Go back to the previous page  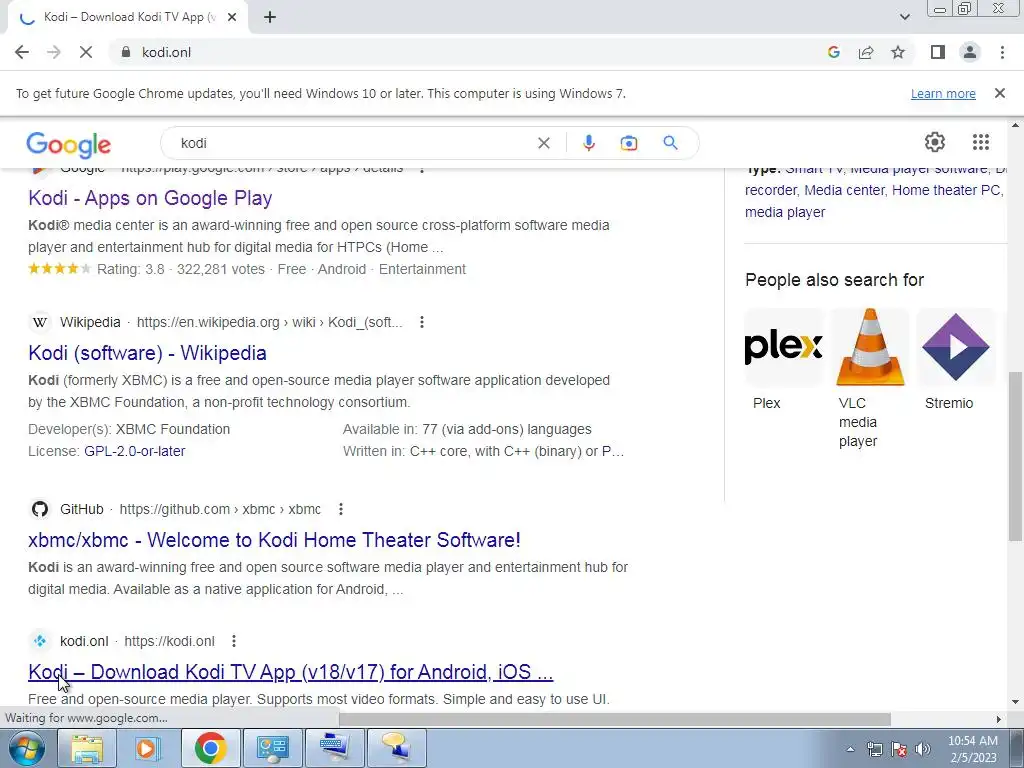[x=22, y=52]
